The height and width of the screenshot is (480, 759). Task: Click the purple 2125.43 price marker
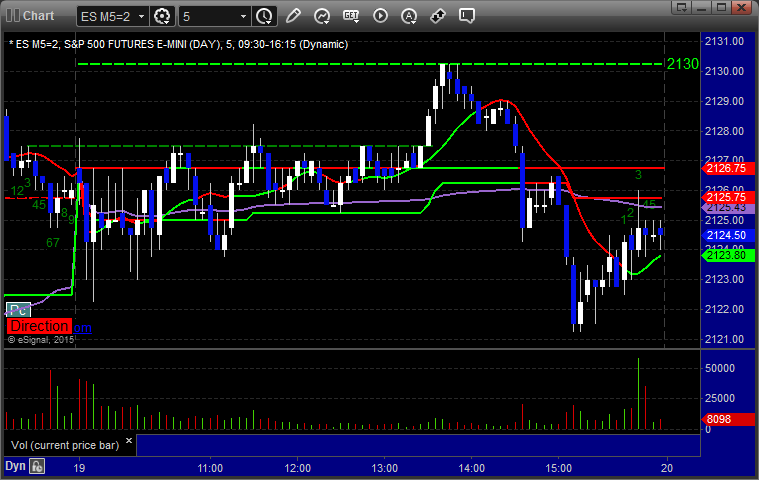point(728,208)
